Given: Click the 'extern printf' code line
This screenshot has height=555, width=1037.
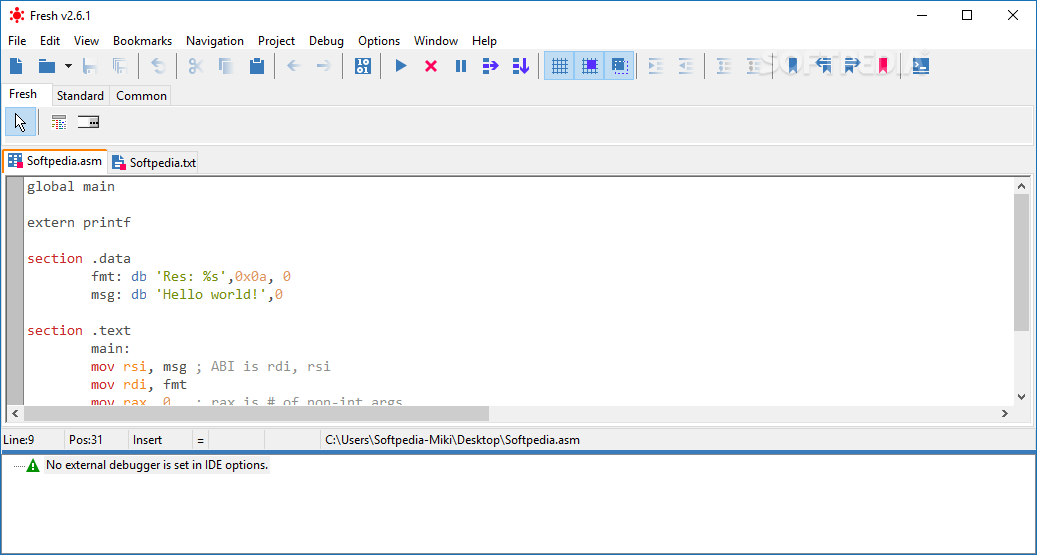Looking at the screenshot, I should (79, 222).
